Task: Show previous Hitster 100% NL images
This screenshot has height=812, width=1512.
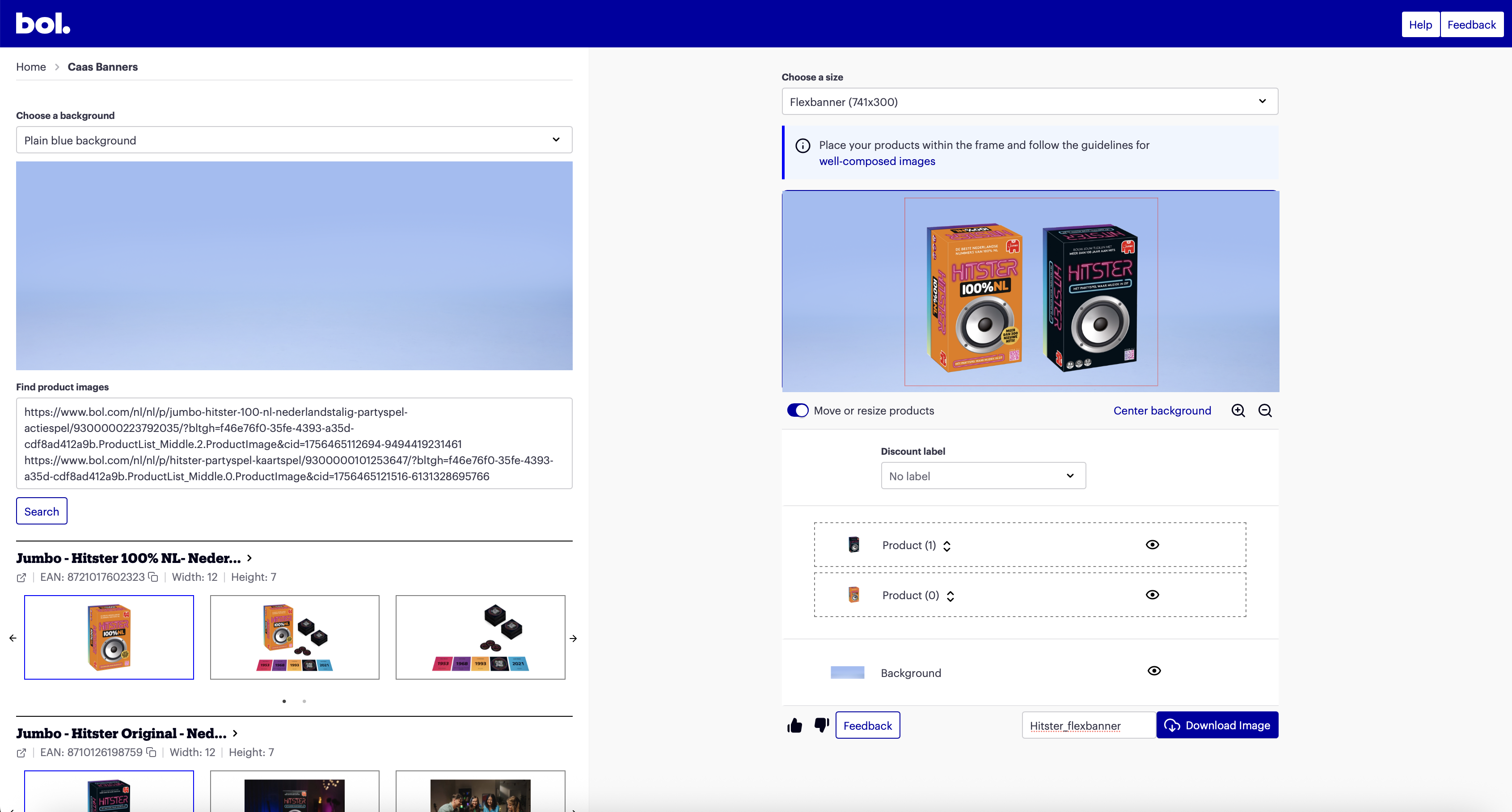Action: tap(13, 638)
